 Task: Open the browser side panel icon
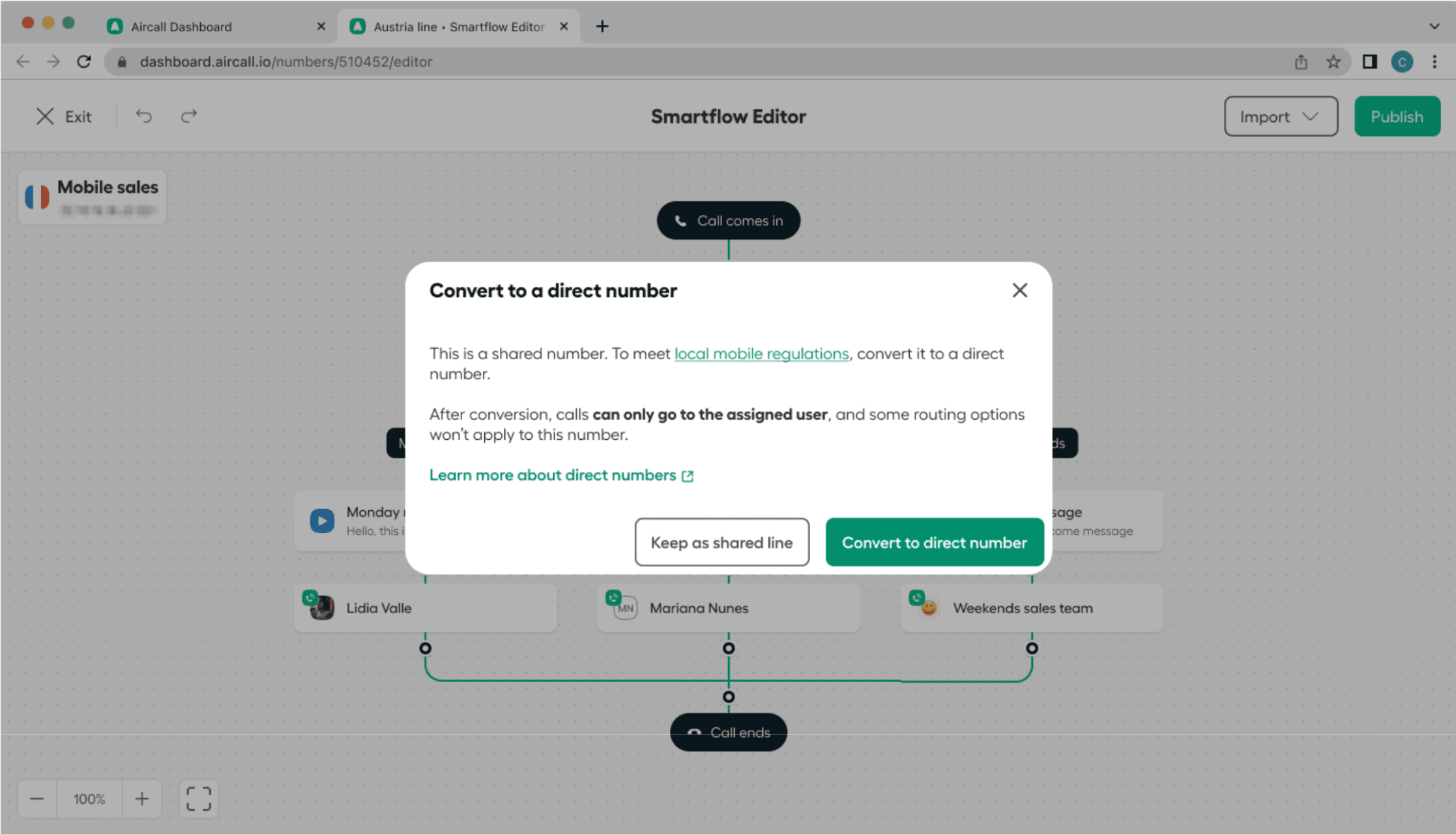coord(1369,62)
